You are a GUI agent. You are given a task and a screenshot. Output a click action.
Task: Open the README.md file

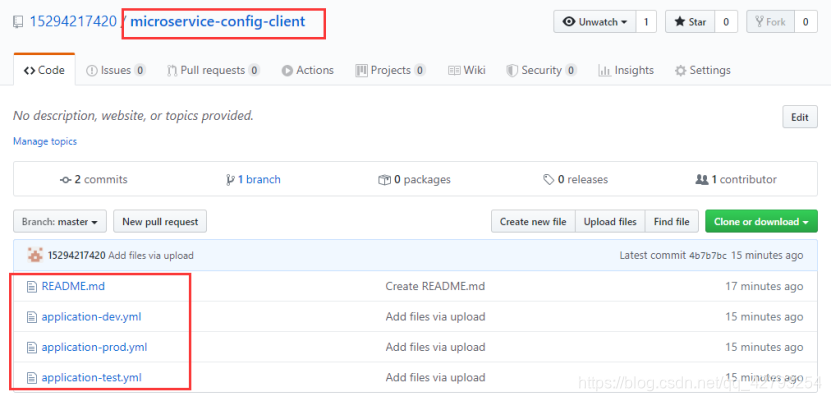[x=73, y=286]
